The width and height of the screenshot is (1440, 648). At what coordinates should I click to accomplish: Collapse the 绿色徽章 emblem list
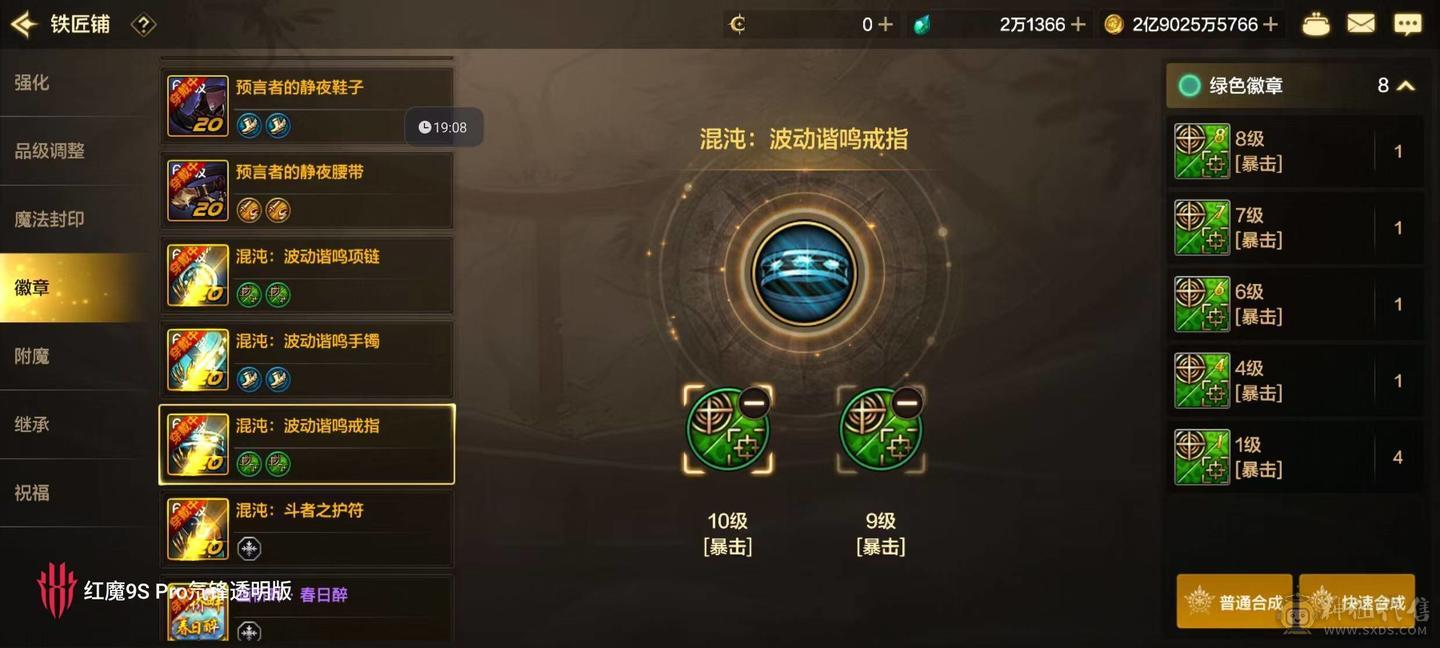point(1406,86)
